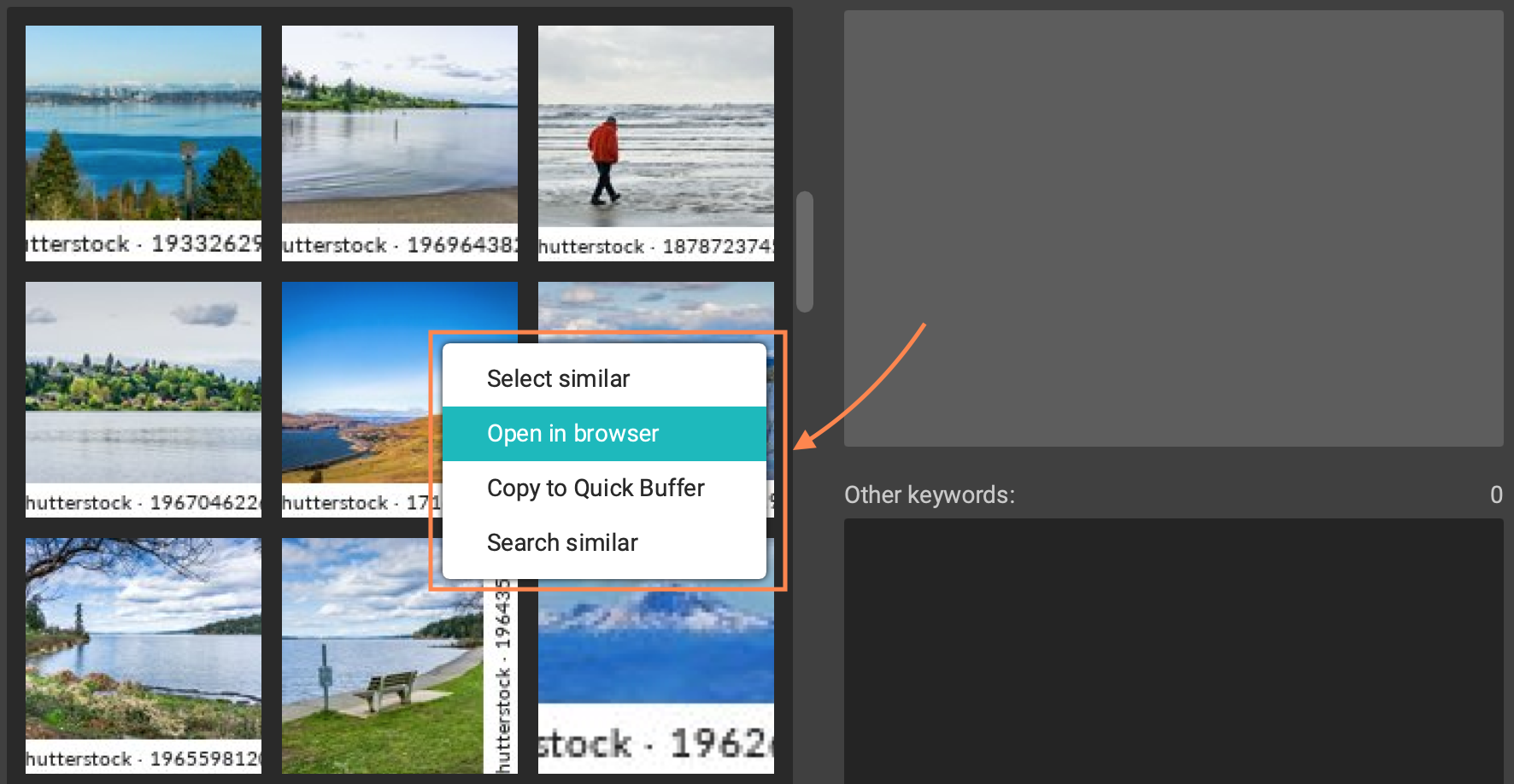Choose 'Open in browser' from context menu
This screenshot has height=784, width=1514.
tap(572, 434)
